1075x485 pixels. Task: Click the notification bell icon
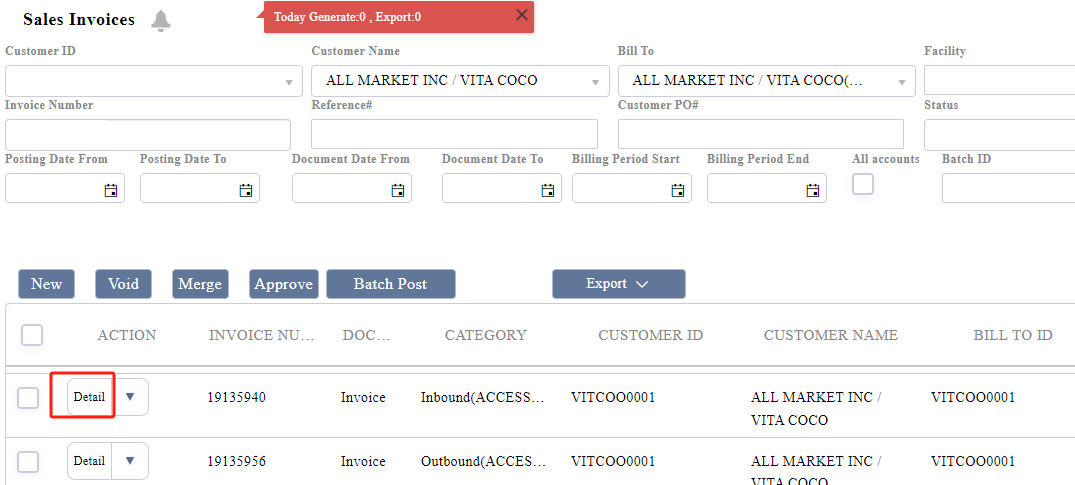(x=161, y=20)
